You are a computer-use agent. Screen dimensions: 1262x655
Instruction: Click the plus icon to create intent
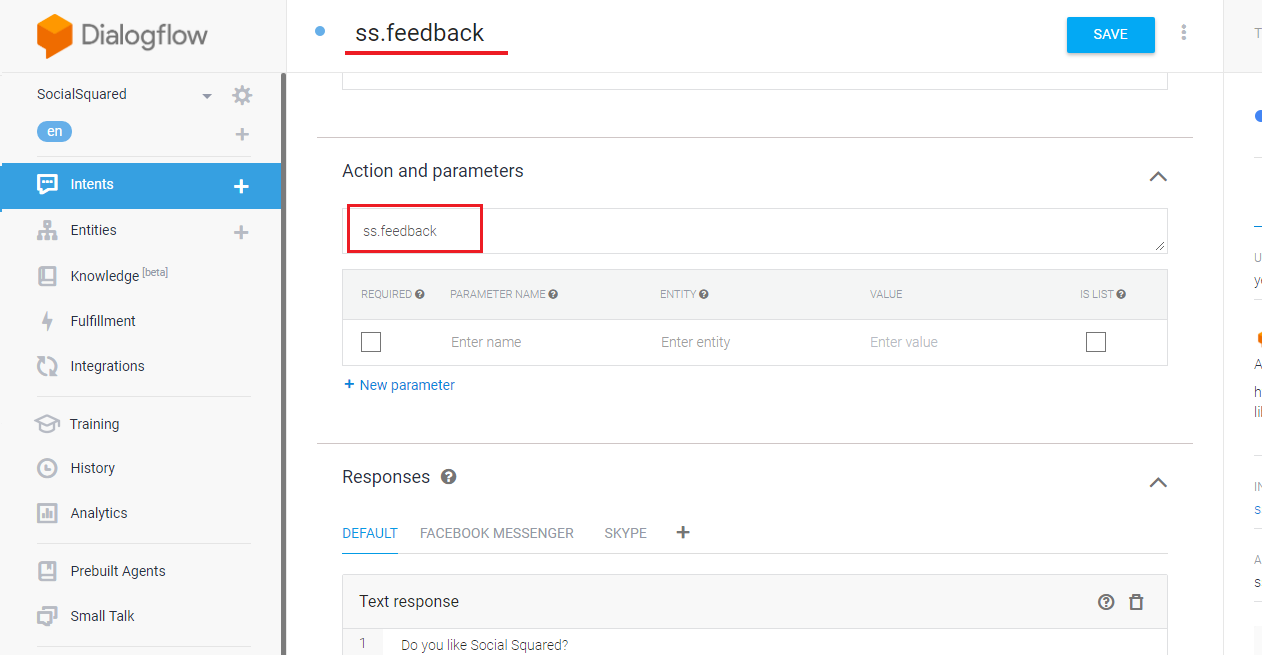pyautogui.click(x=241, y=186)
